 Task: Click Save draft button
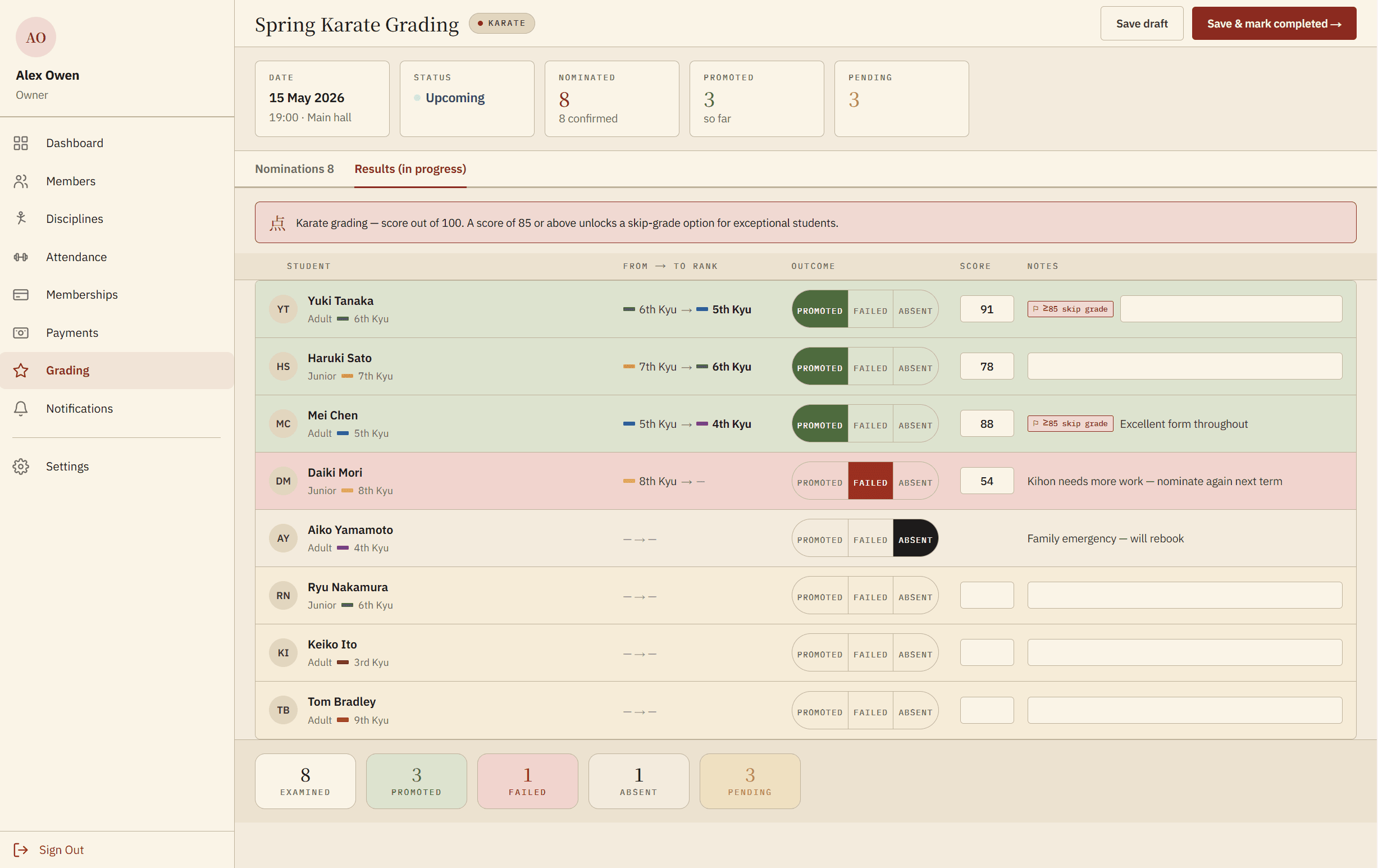tap(1142, 24)
